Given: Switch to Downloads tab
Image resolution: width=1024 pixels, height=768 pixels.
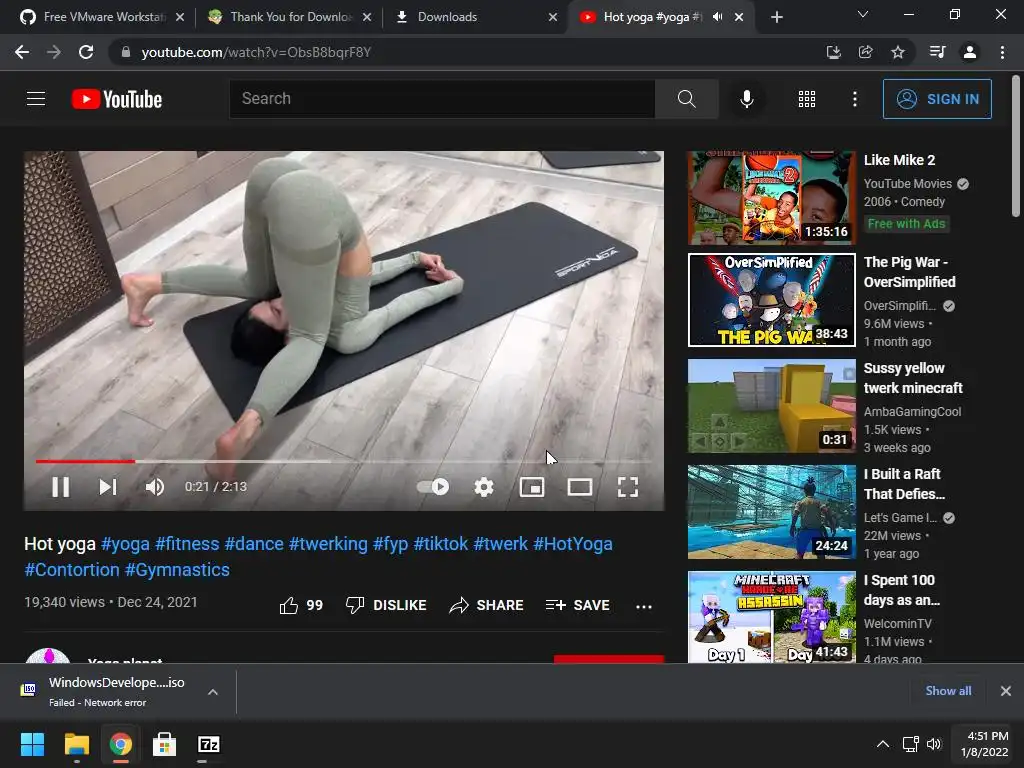Looking at the screenshot, I should point(475,17).
